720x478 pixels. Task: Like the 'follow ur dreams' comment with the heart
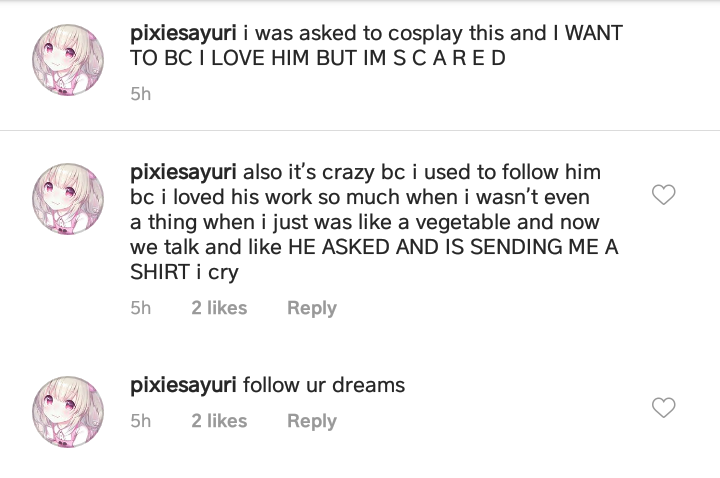point(663,407)
